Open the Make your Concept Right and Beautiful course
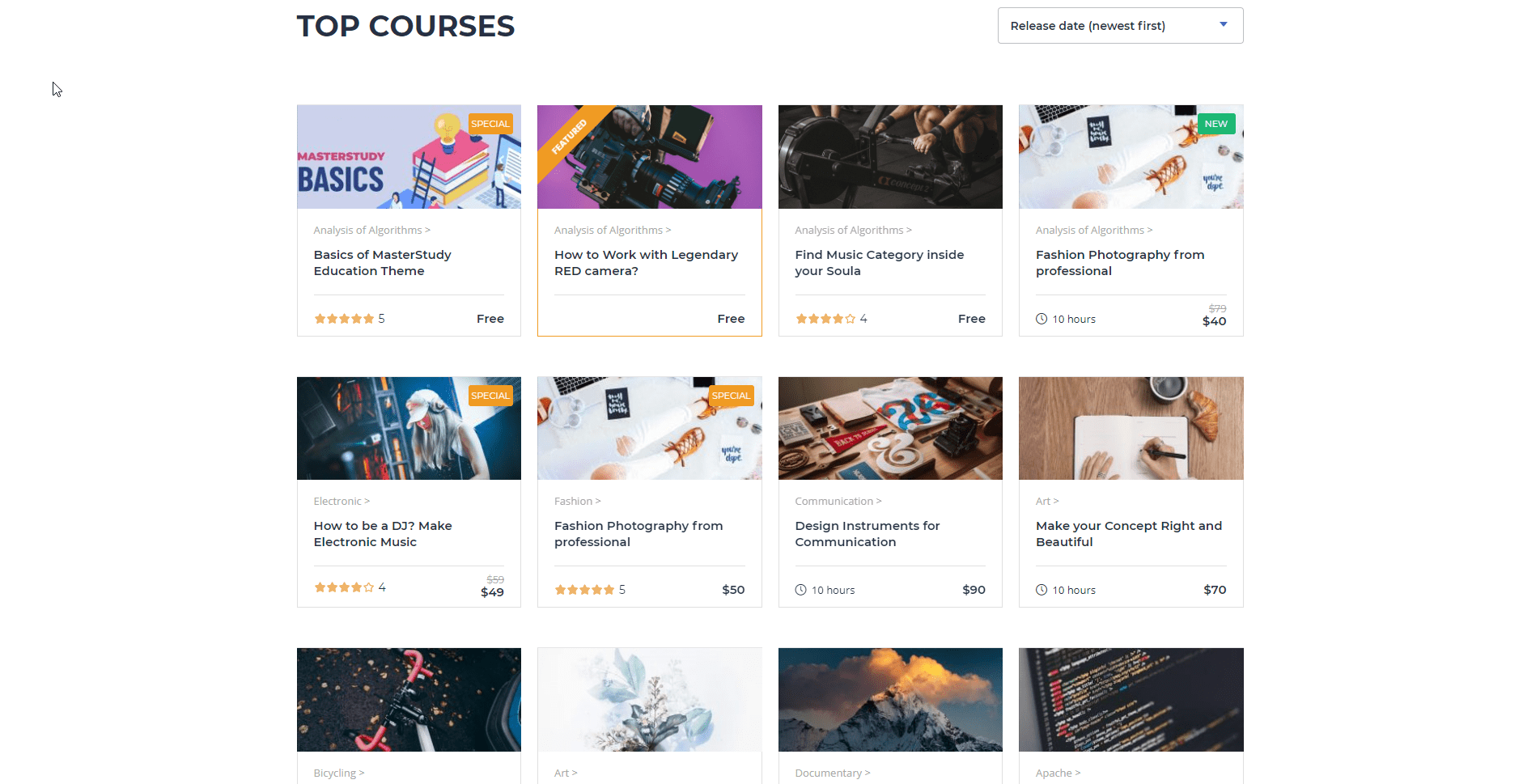Screen dimensions: 1540x784 pyautogui.click(x=1129, y=534)
